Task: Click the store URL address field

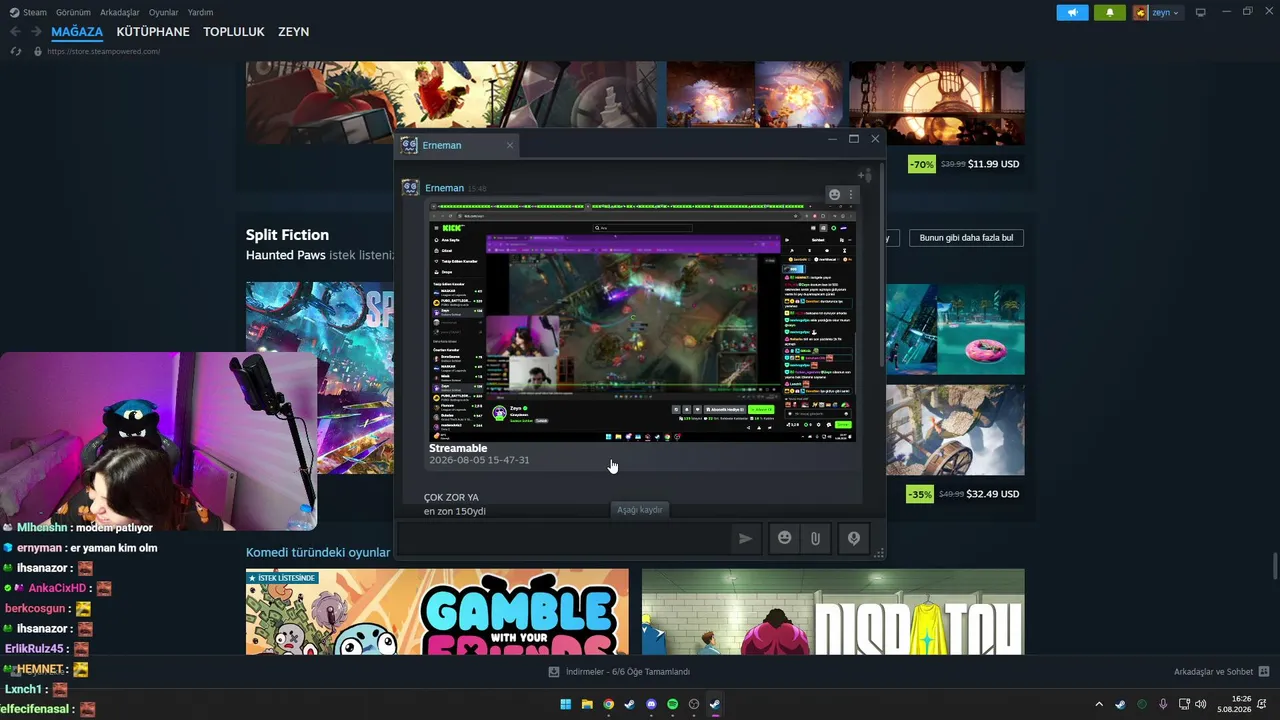Action: pyautogui.click(x=104, y=51)
